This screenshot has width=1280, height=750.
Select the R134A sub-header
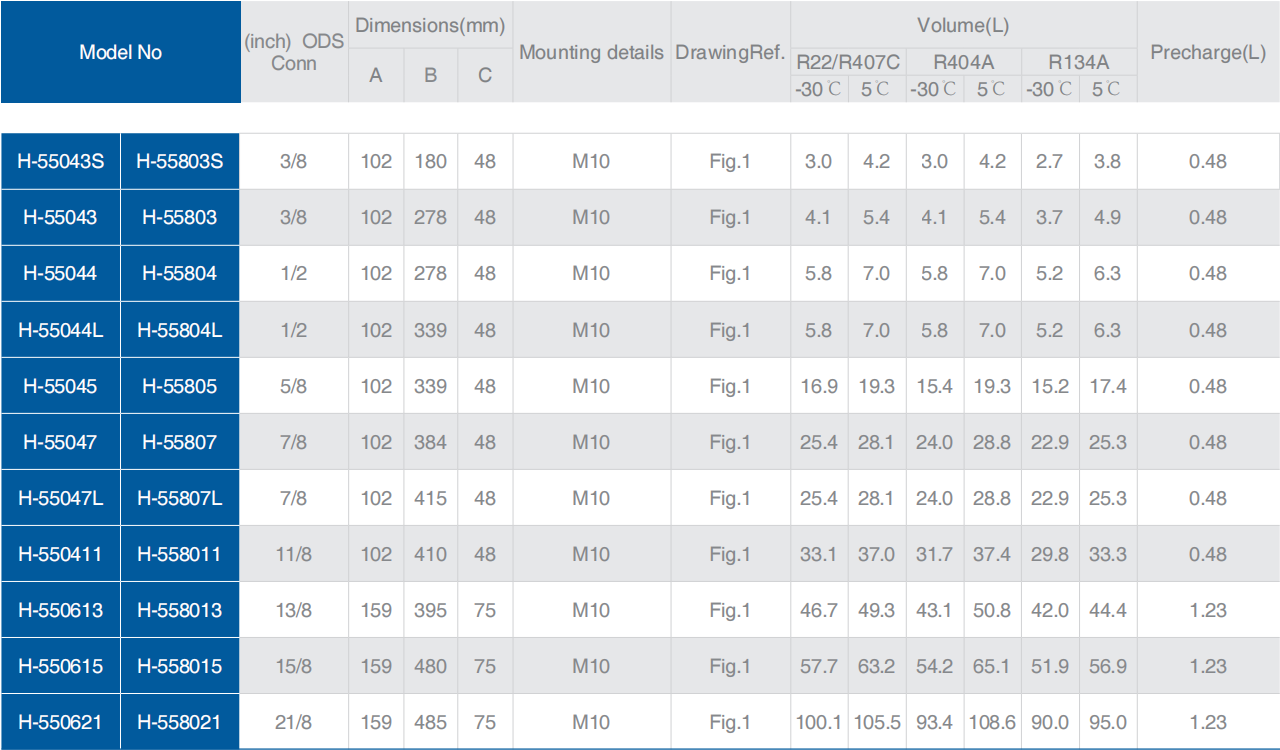[1078, 62]
